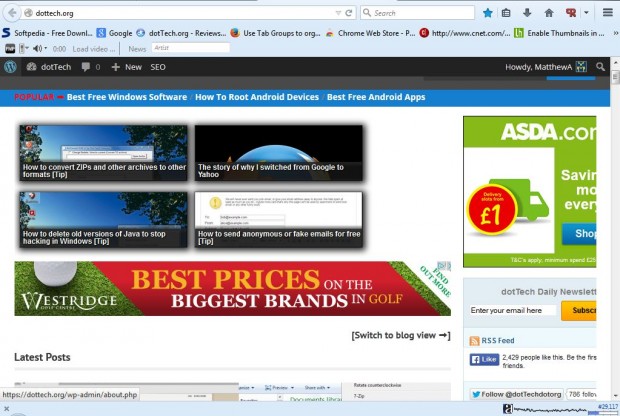Open the delete old Java versions article
620x416 pixels.
104,220
